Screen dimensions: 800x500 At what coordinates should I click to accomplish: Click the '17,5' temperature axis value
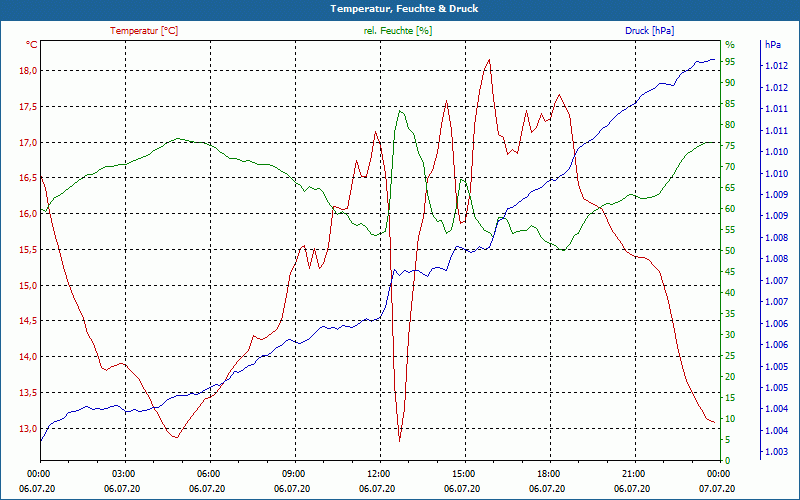coord(29,107)
